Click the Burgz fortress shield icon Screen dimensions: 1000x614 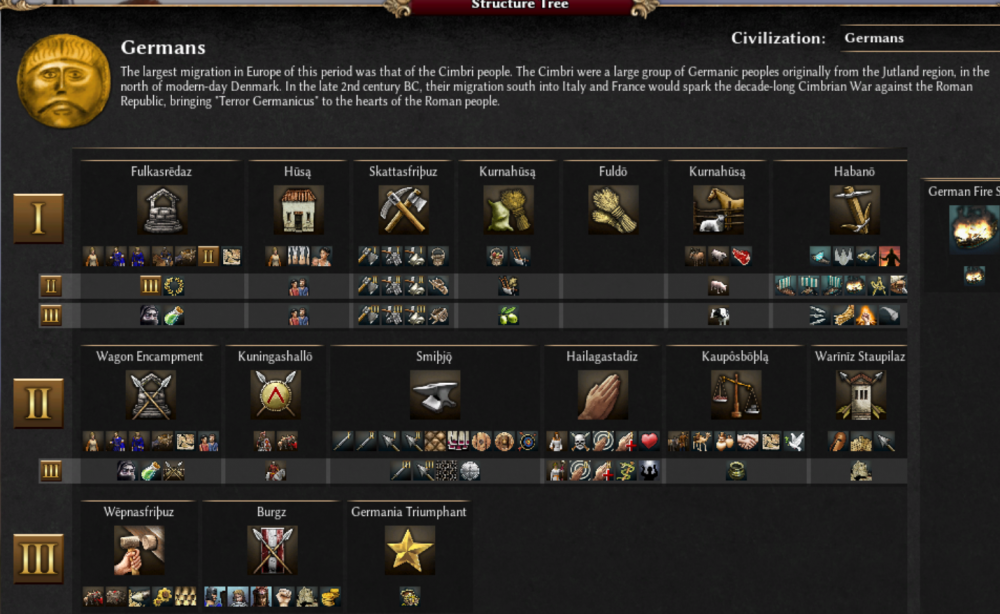tap(272, 550)
